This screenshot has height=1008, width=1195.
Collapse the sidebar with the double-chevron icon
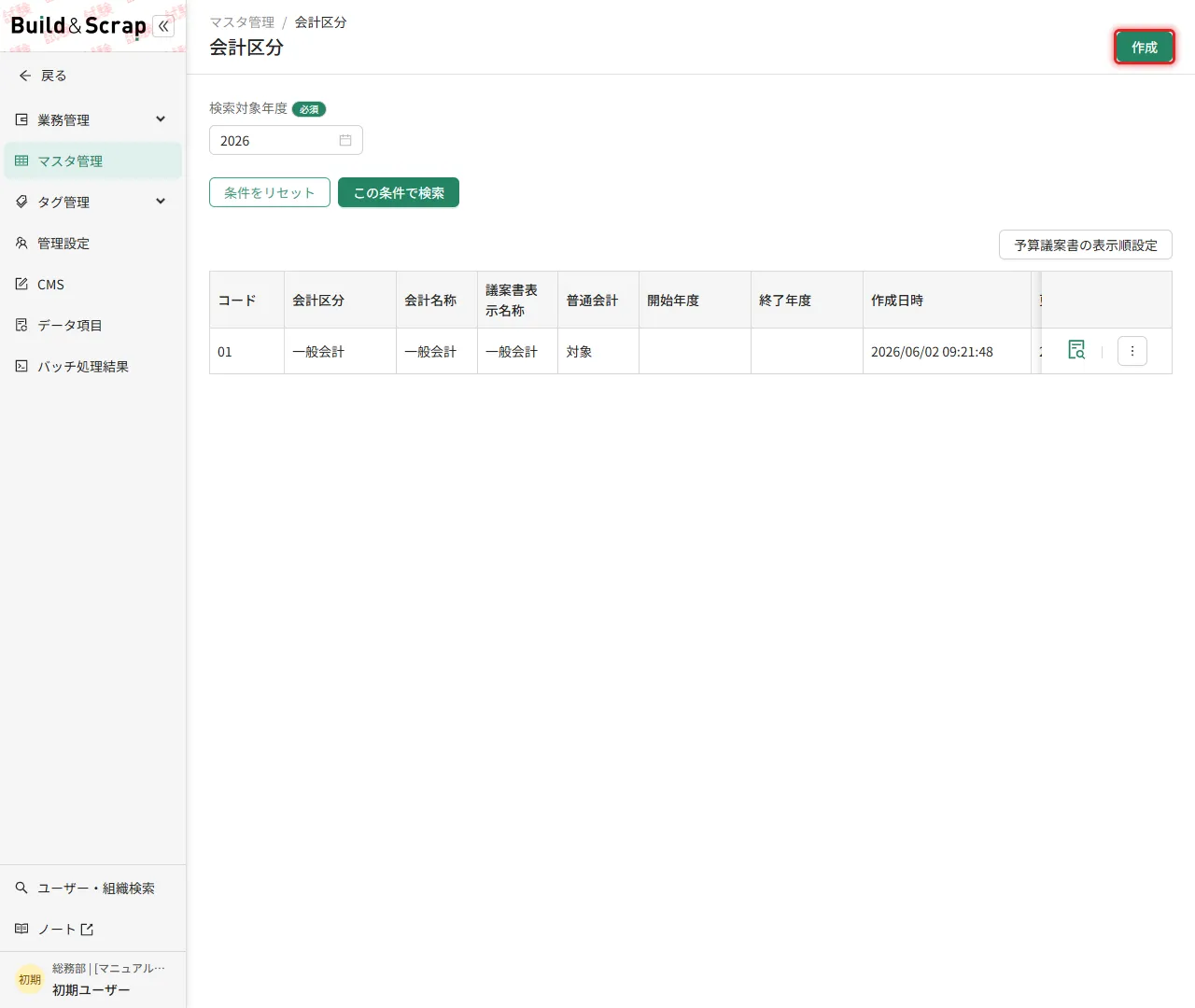tap(163, 26)
